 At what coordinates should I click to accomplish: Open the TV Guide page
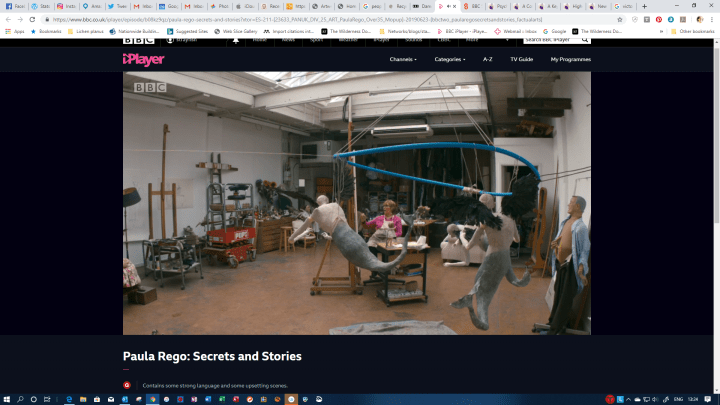click(x=521, y=59)
